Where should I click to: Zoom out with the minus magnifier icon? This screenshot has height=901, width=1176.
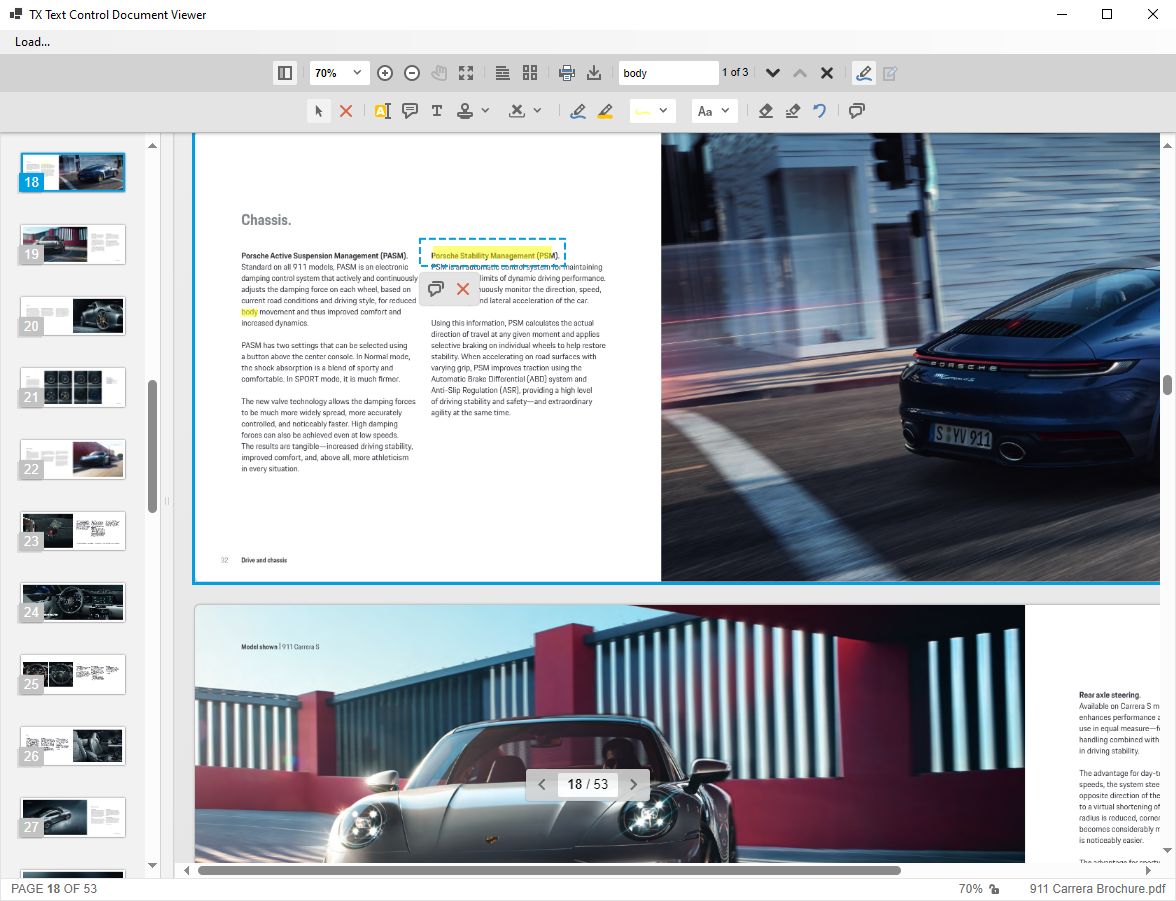click(x=412, y=73)
